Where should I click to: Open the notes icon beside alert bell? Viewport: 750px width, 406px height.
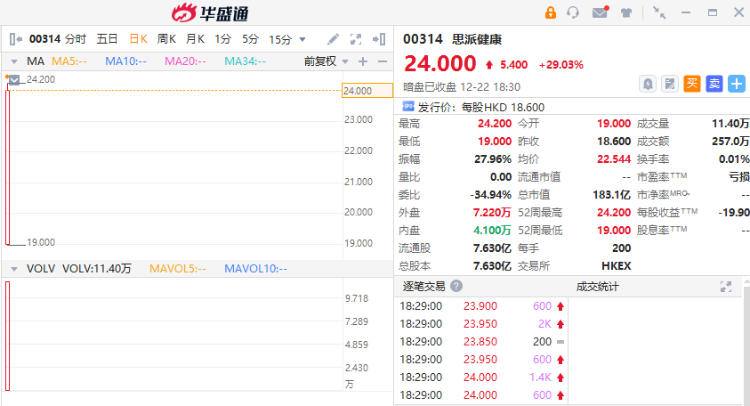(670, 84)
